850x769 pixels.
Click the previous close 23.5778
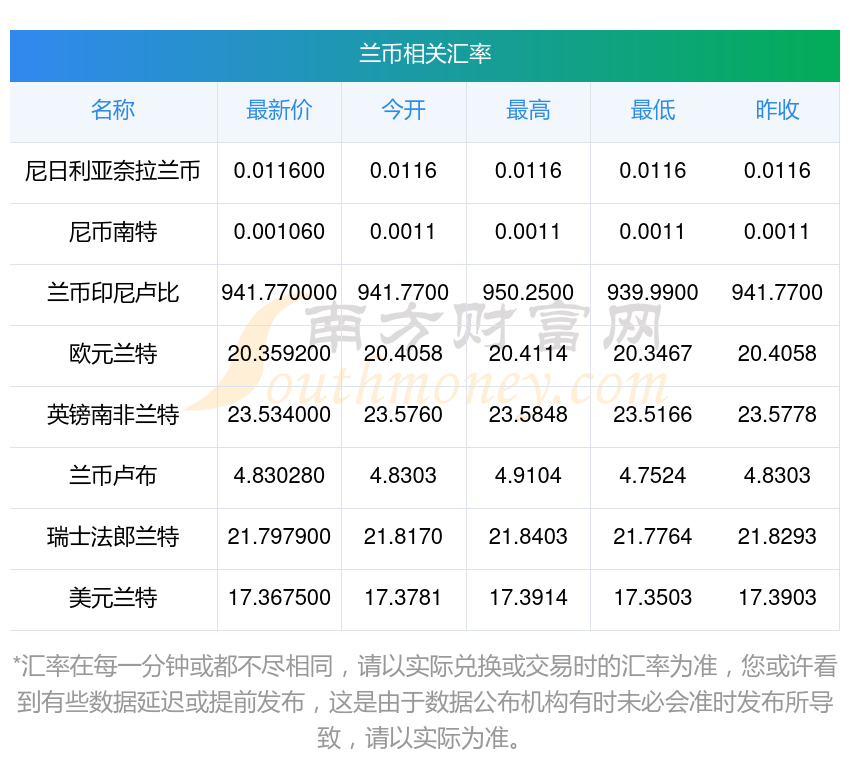[777, 415]
